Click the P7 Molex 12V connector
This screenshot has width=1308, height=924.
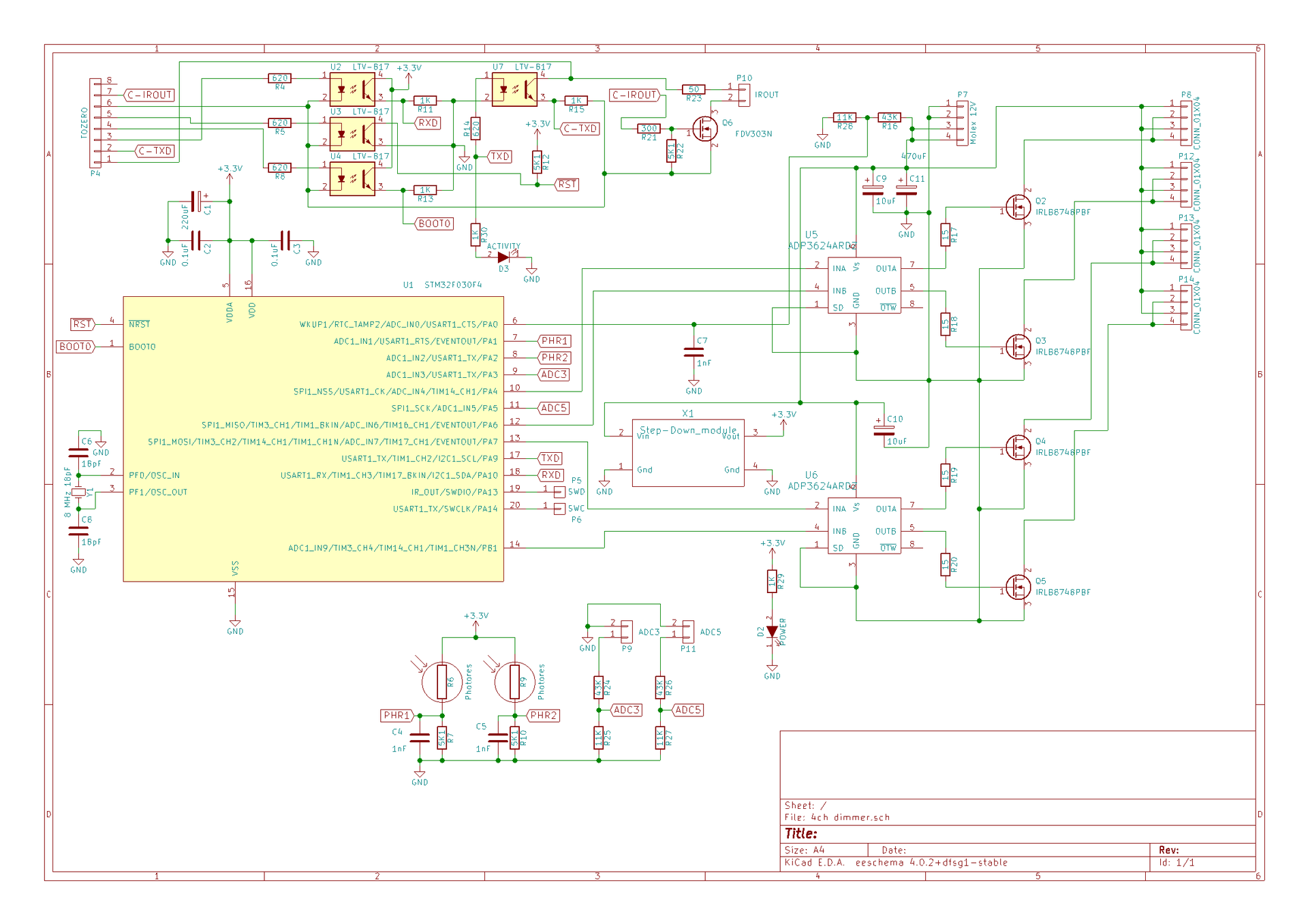[x=962, y=123]
